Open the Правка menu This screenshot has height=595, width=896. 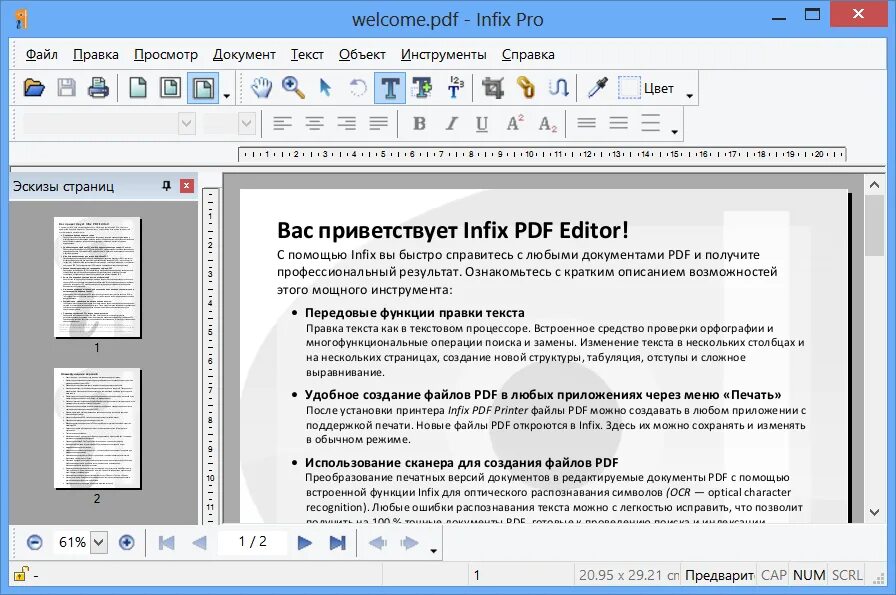[x=95, y=54]
